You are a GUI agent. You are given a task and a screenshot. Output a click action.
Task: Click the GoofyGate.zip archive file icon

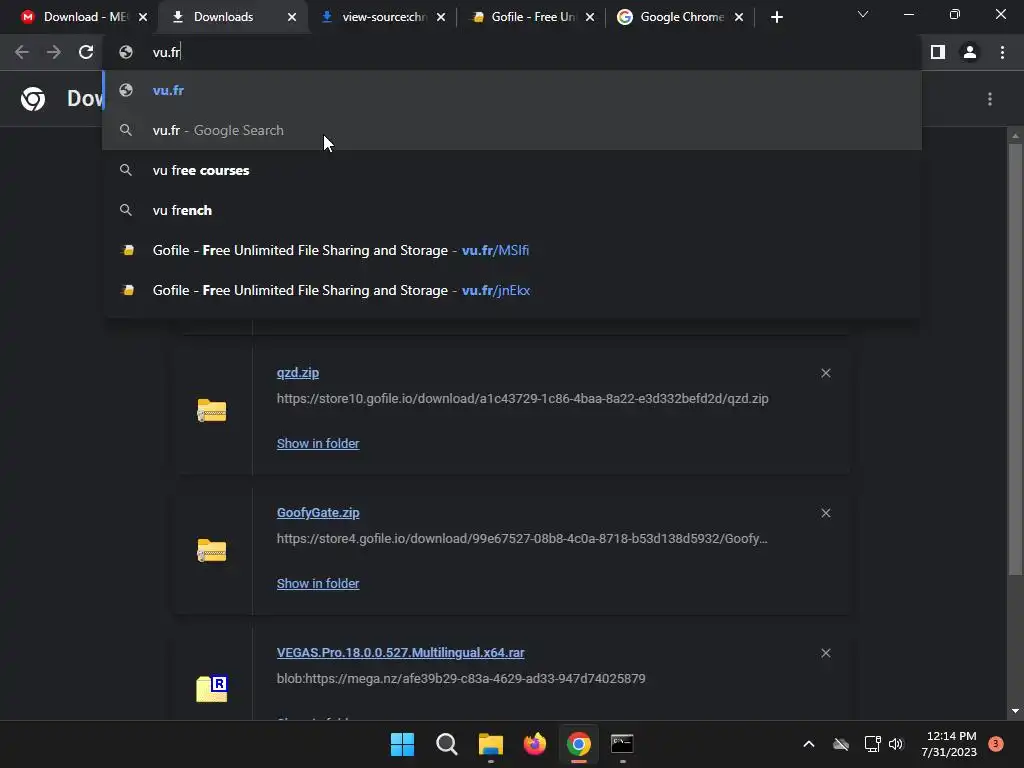[x=212, y=550]
